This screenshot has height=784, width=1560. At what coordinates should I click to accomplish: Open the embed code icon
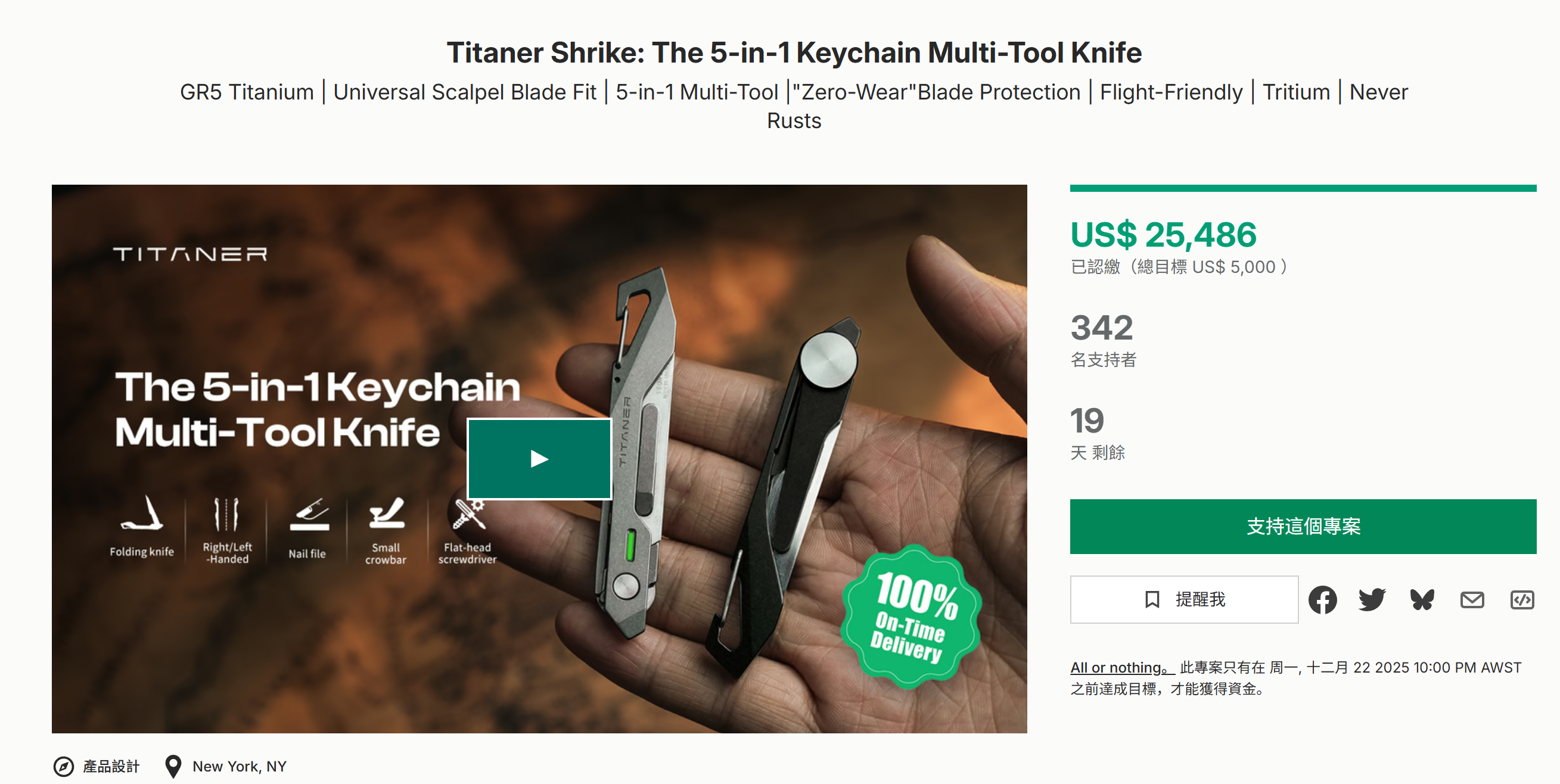click(x=1522, y=600)
